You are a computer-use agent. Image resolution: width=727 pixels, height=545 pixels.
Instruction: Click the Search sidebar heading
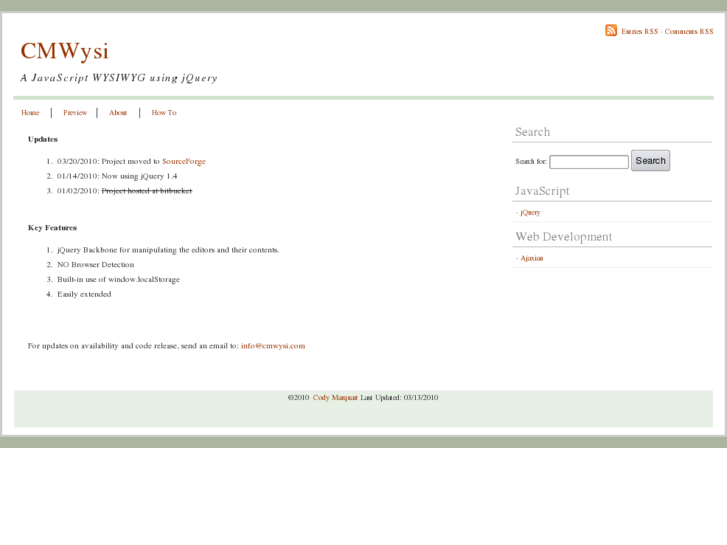click(532, 132)
